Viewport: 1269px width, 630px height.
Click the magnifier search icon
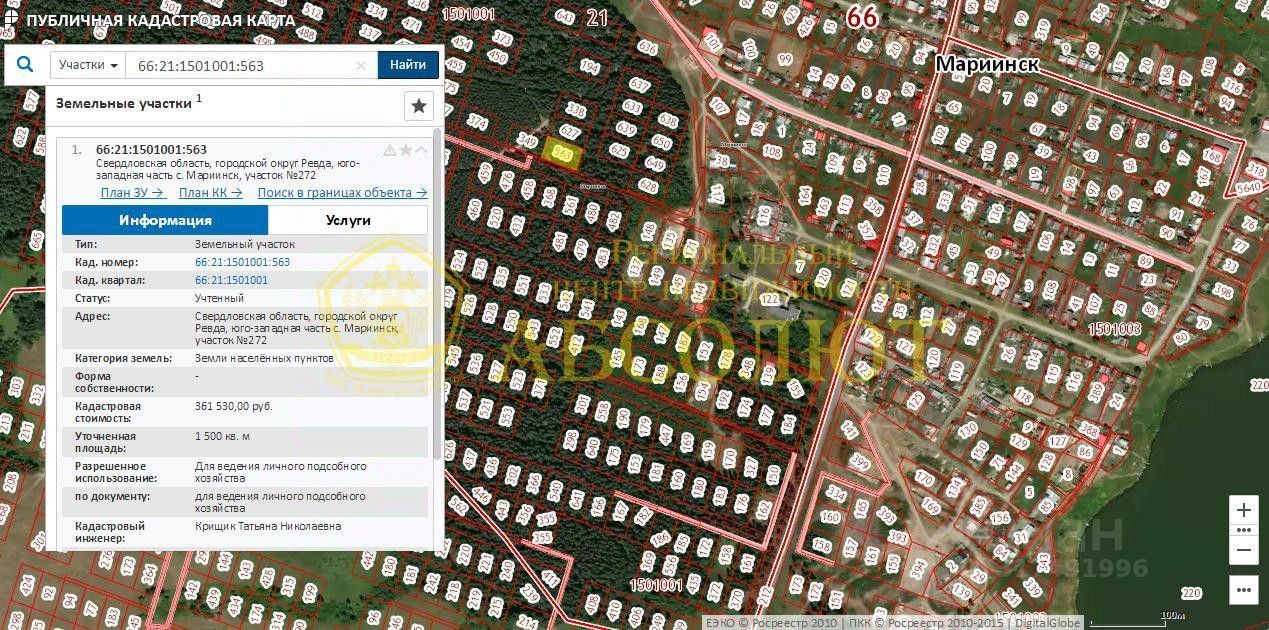point(25,65)
